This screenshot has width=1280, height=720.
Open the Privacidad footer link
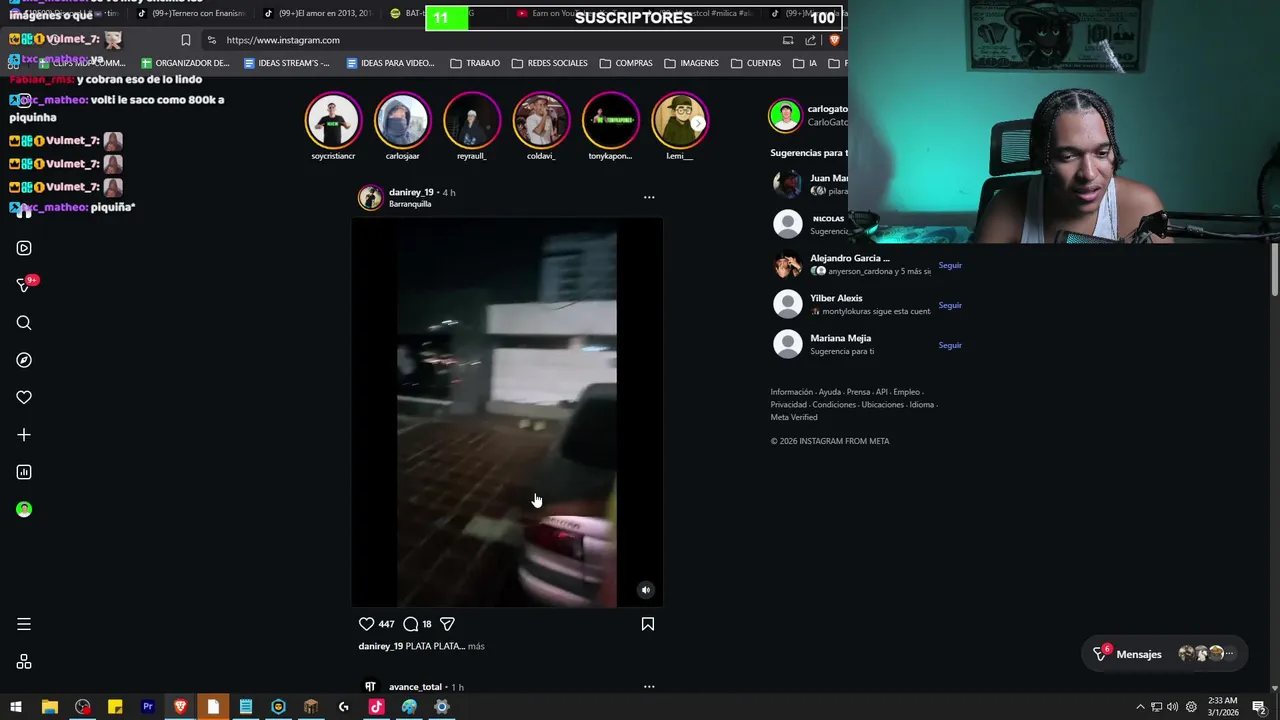788,405
